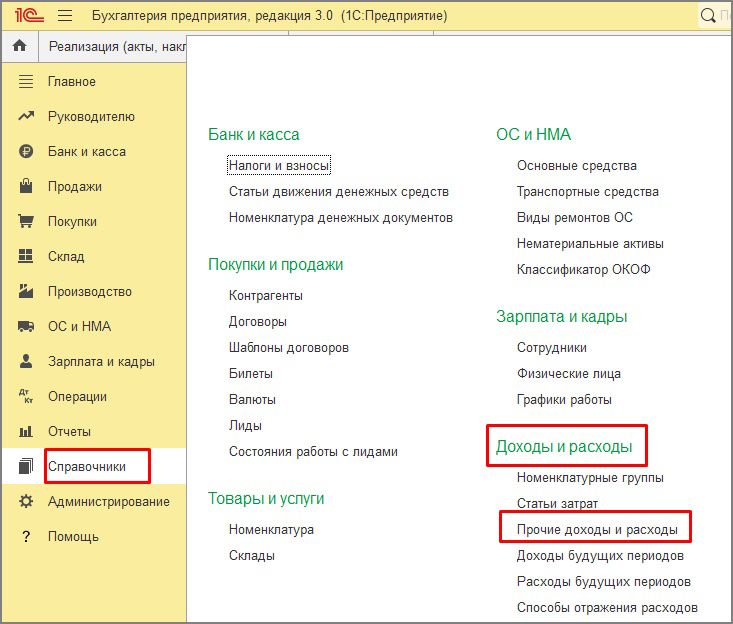Click the Доходы и расходы group heading
The image size is (733, 624).
[x=564, y=446]
